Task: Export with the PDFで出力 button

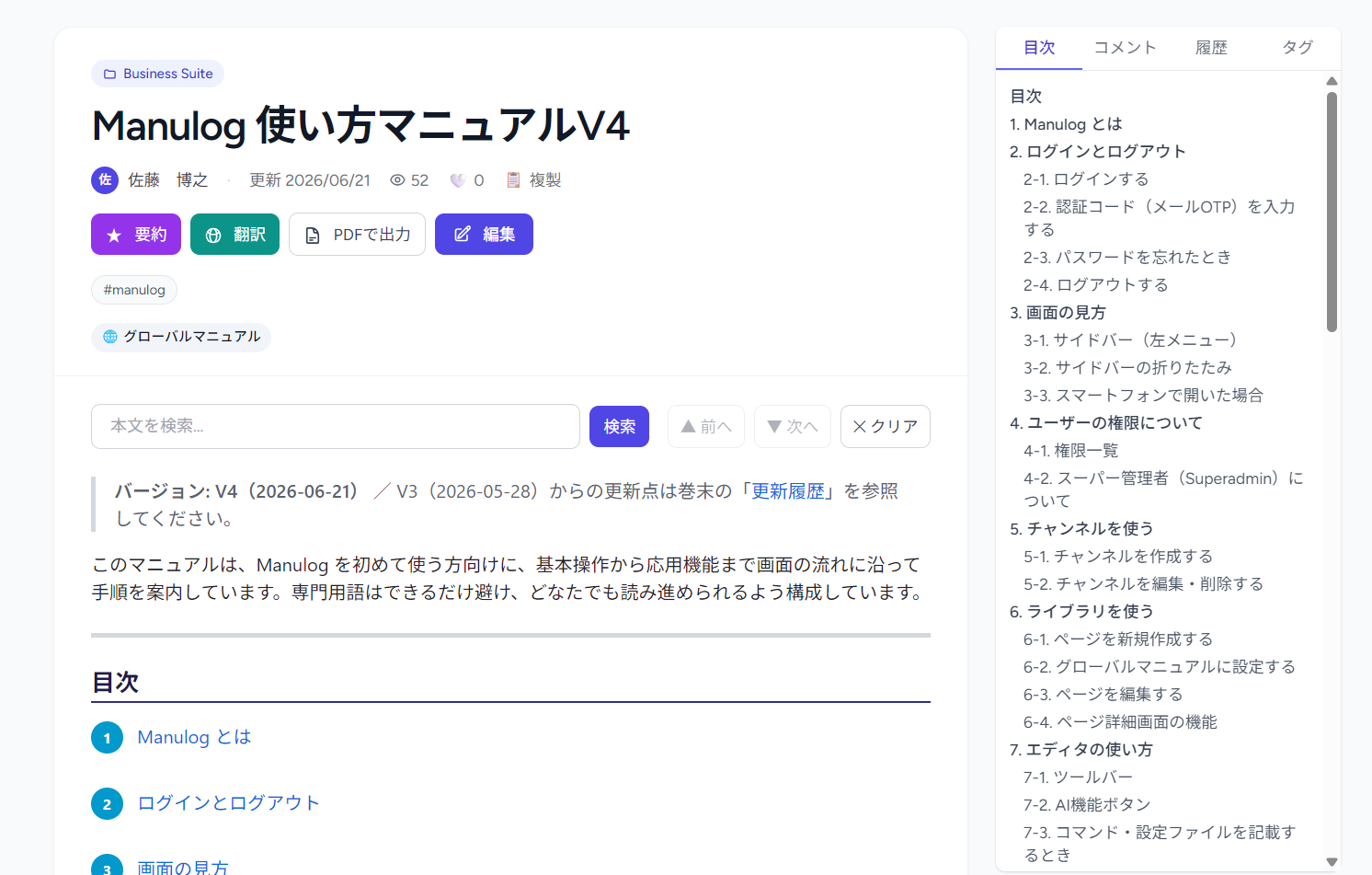Action: 357,235
